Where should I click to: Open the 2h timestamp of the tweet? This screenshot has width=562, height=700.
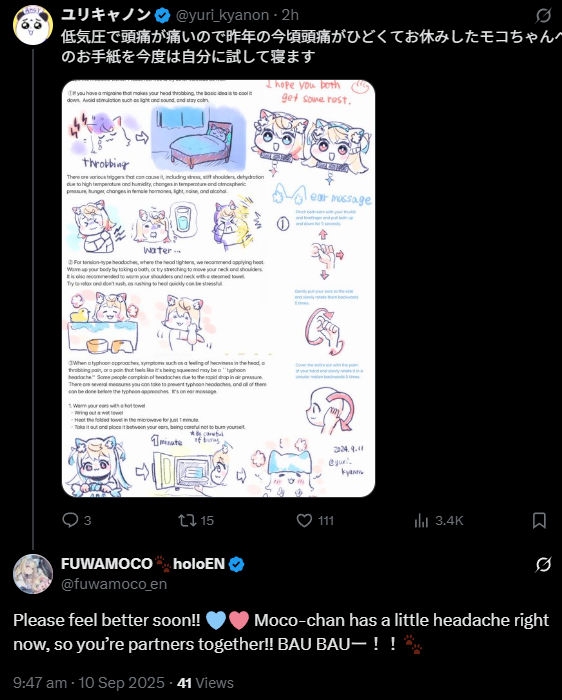point(290,16)
